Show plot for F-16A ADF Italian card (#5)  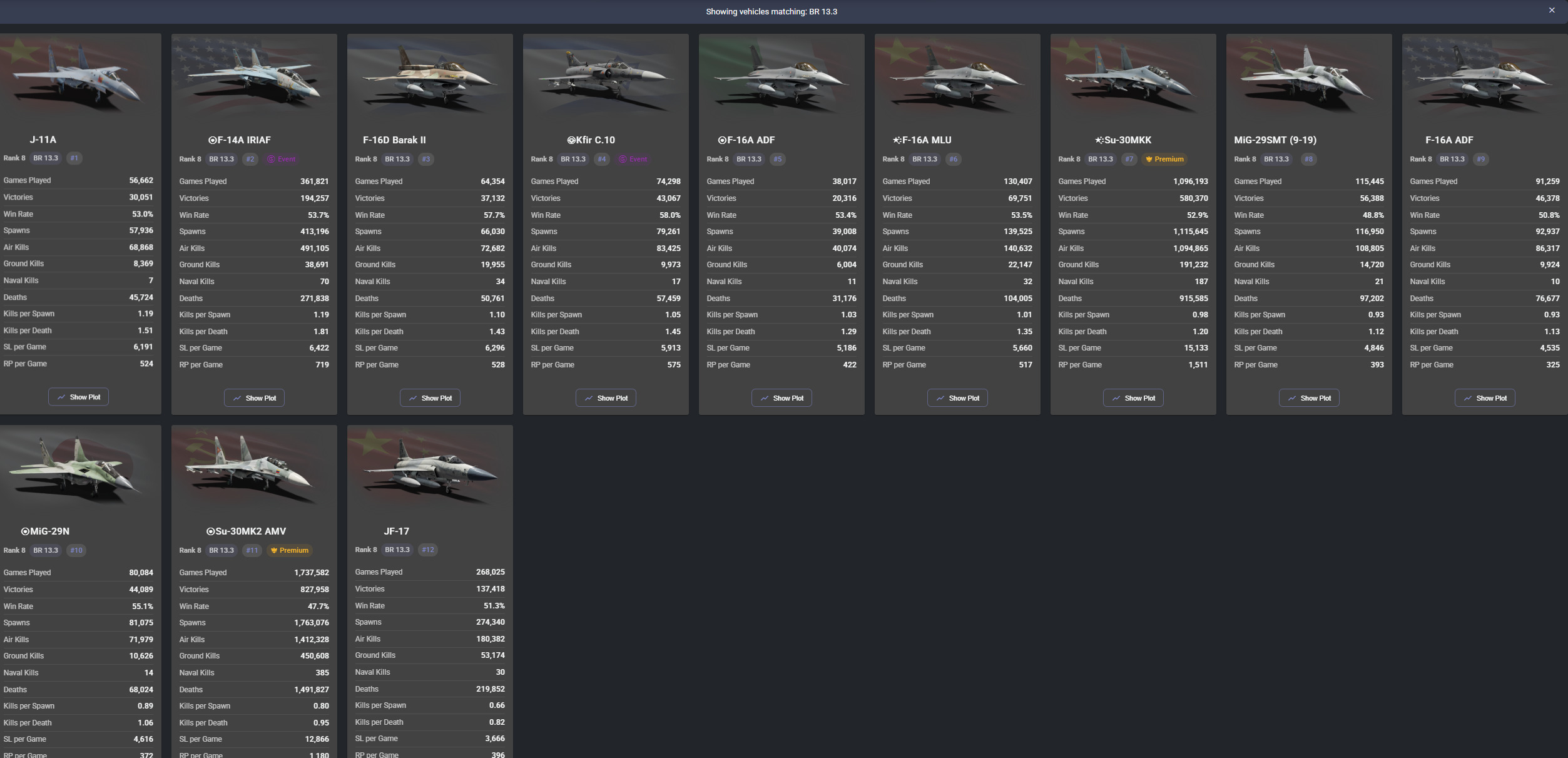(x=781, y=398)
